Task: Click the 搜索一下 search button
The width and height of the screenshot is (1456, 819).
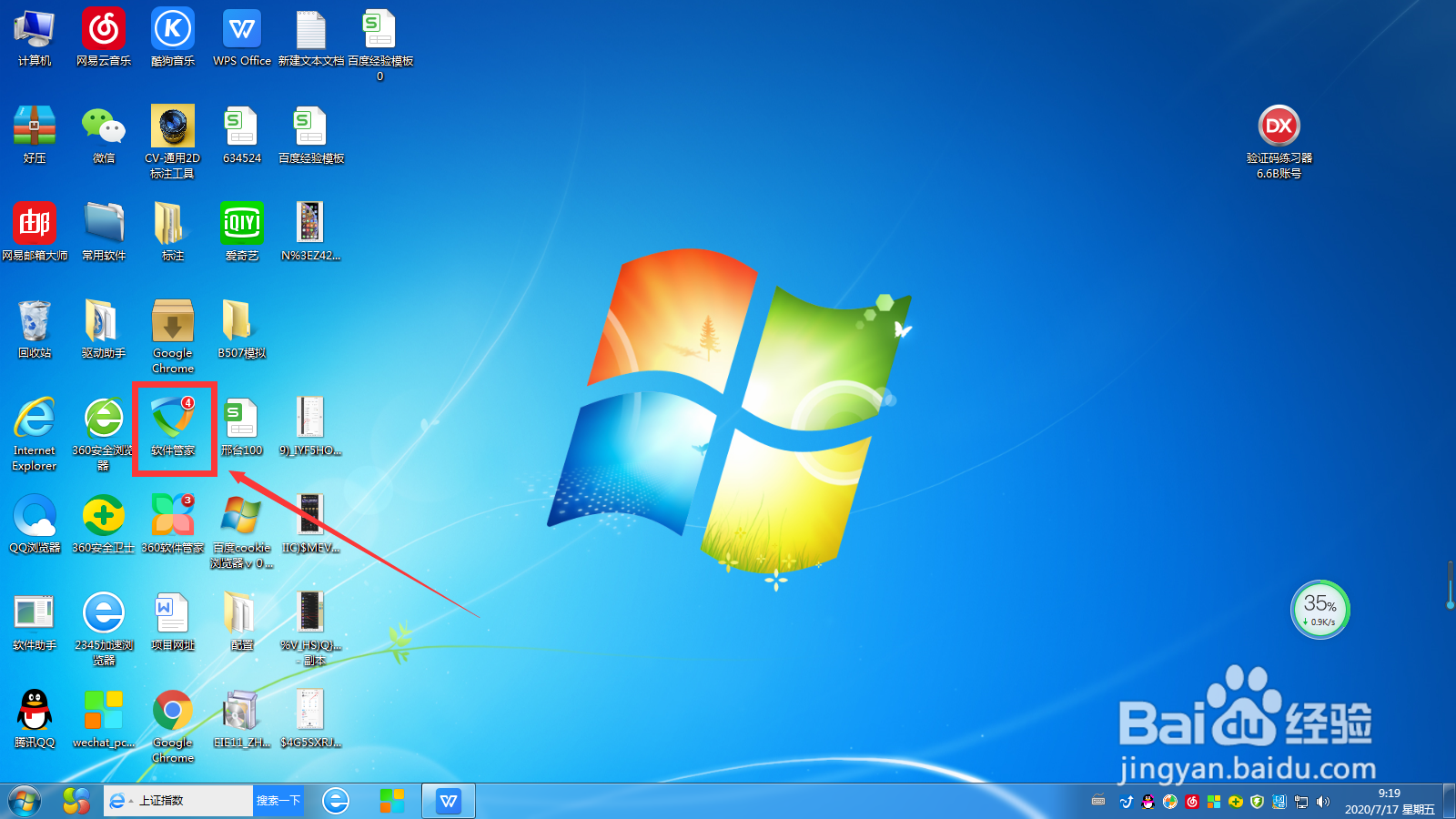Action: pos(278,801)
